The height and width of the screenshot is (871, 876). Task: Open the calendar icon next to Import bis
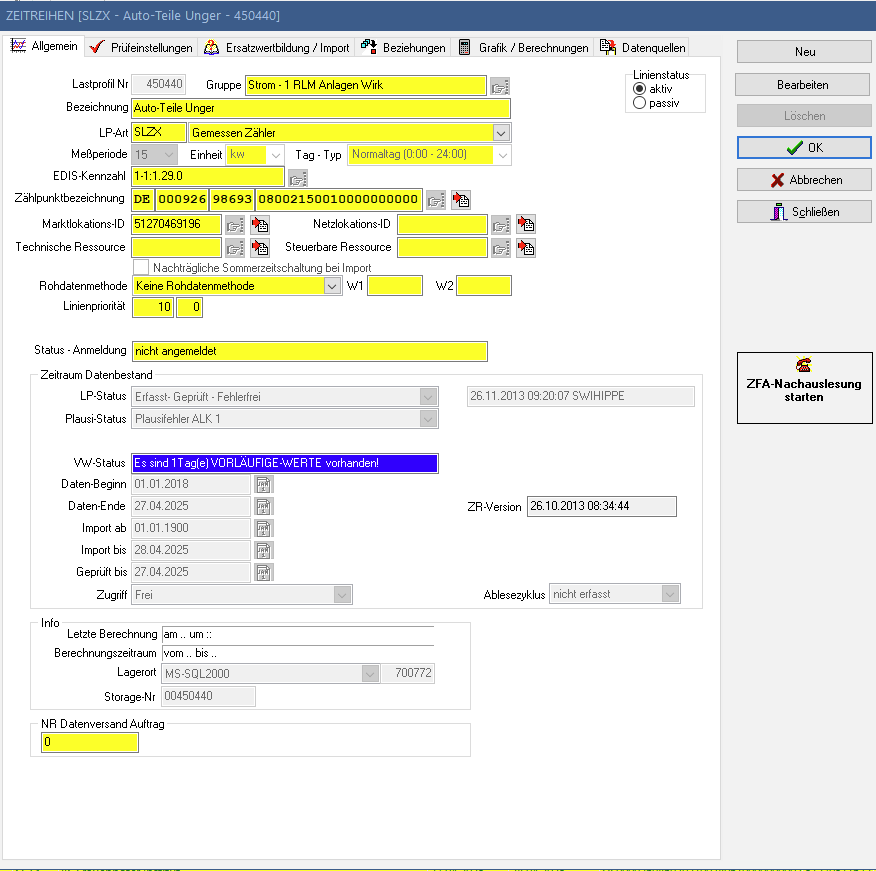263,550
